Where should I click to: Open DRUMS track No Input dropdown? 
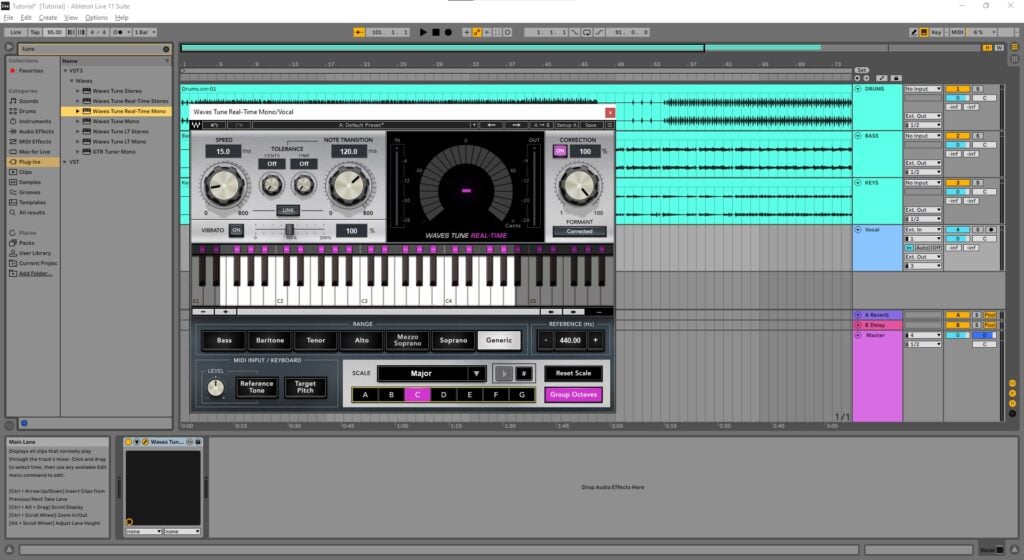[923, 89]
